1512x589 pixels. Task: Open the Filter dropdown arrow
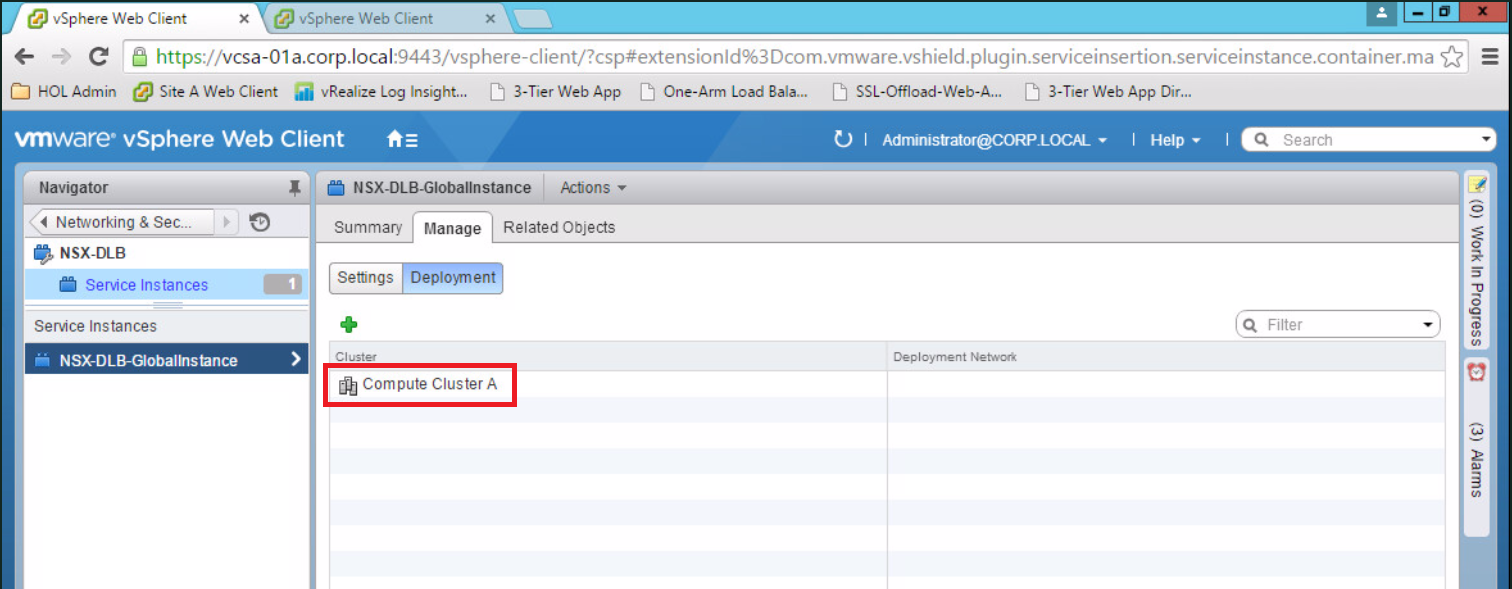coord(1428,325)
